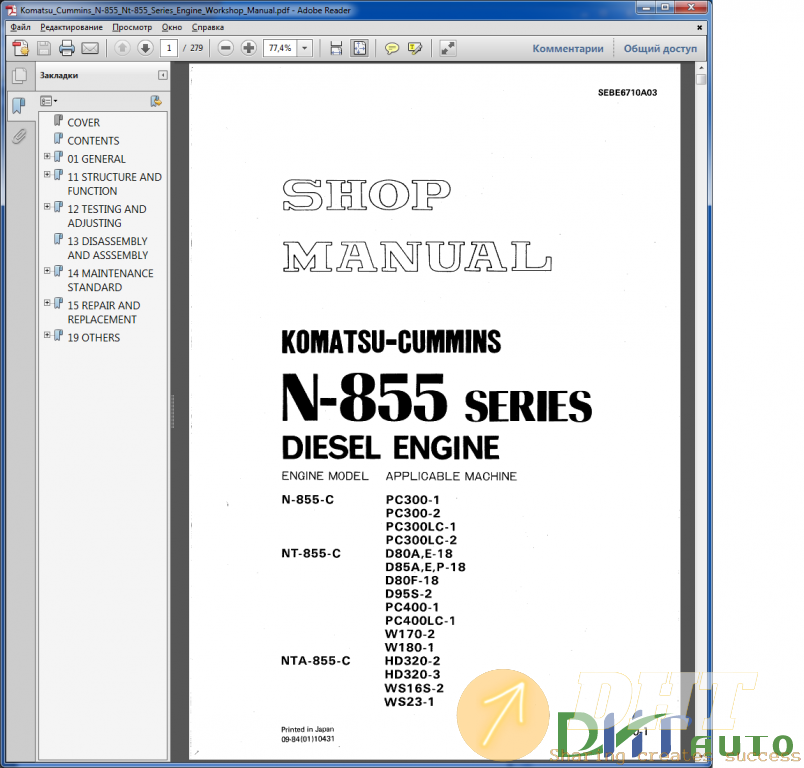Click the WS23-1 machine entry
The image size is (804, 768).
(409, 701)
